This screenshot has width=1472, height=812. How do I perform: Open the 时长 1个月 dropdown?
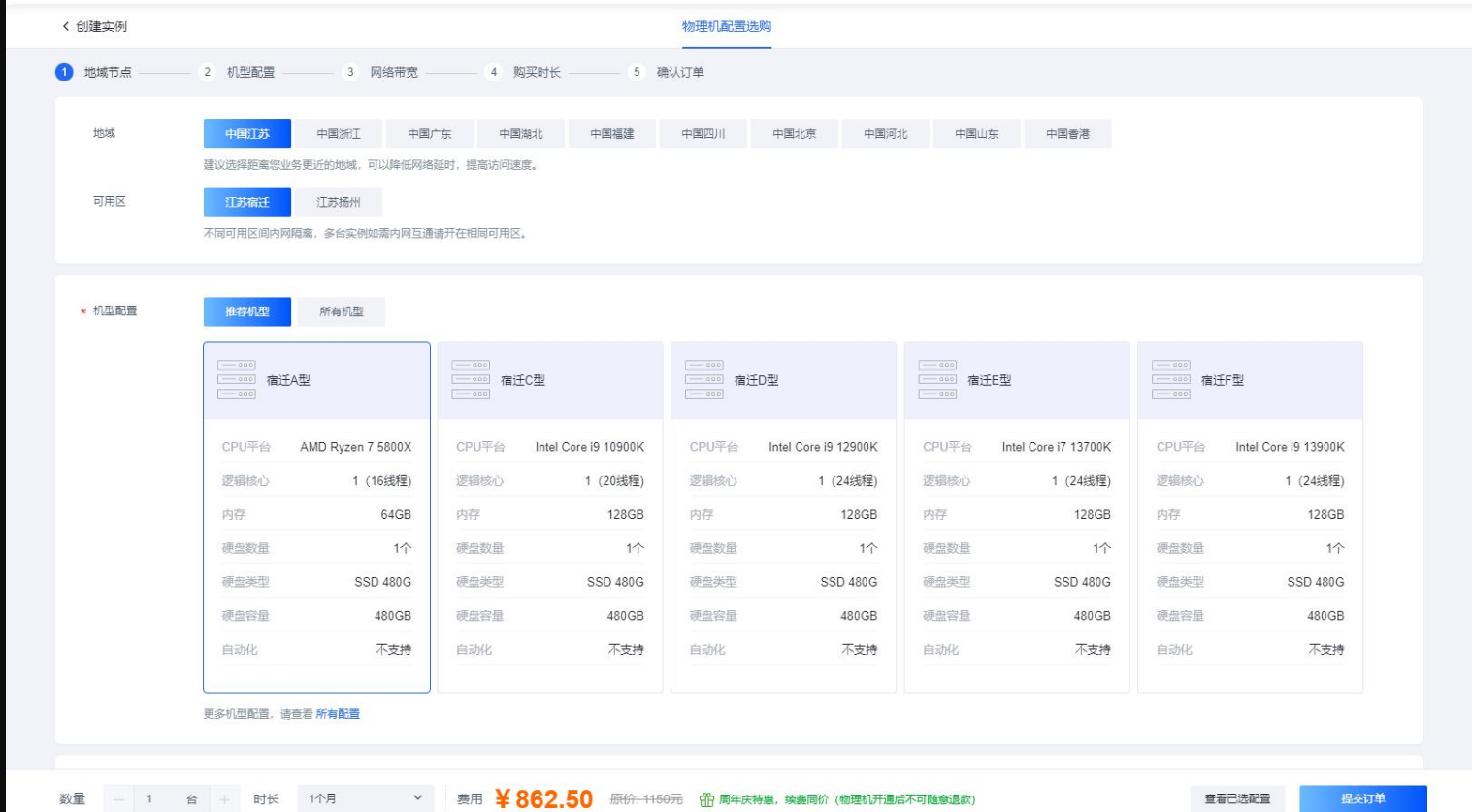[366, 798]
